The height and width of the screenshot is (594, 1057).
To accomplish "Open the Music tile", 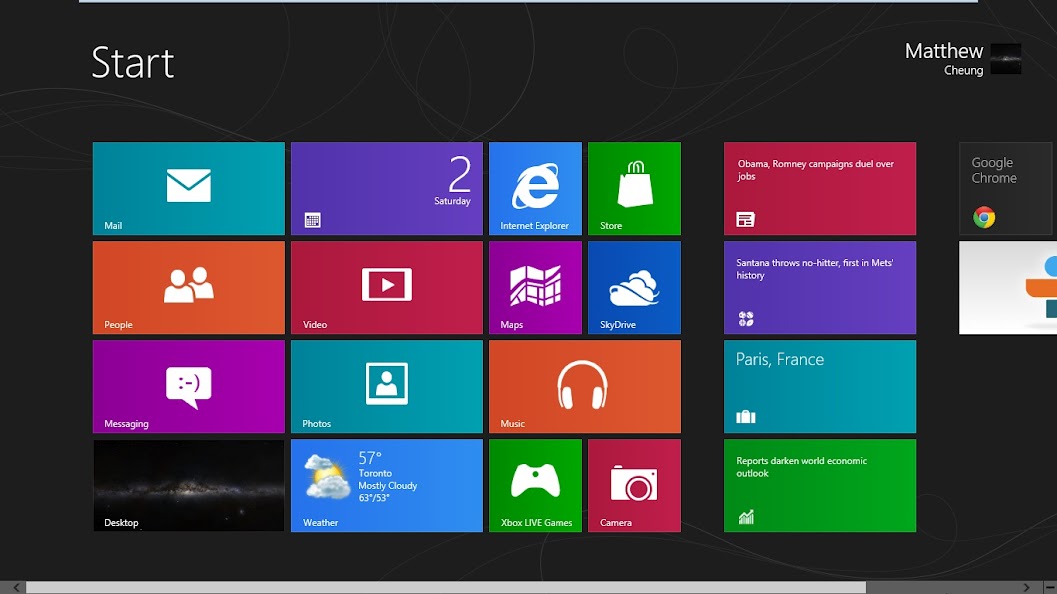I will click(585, 386).
